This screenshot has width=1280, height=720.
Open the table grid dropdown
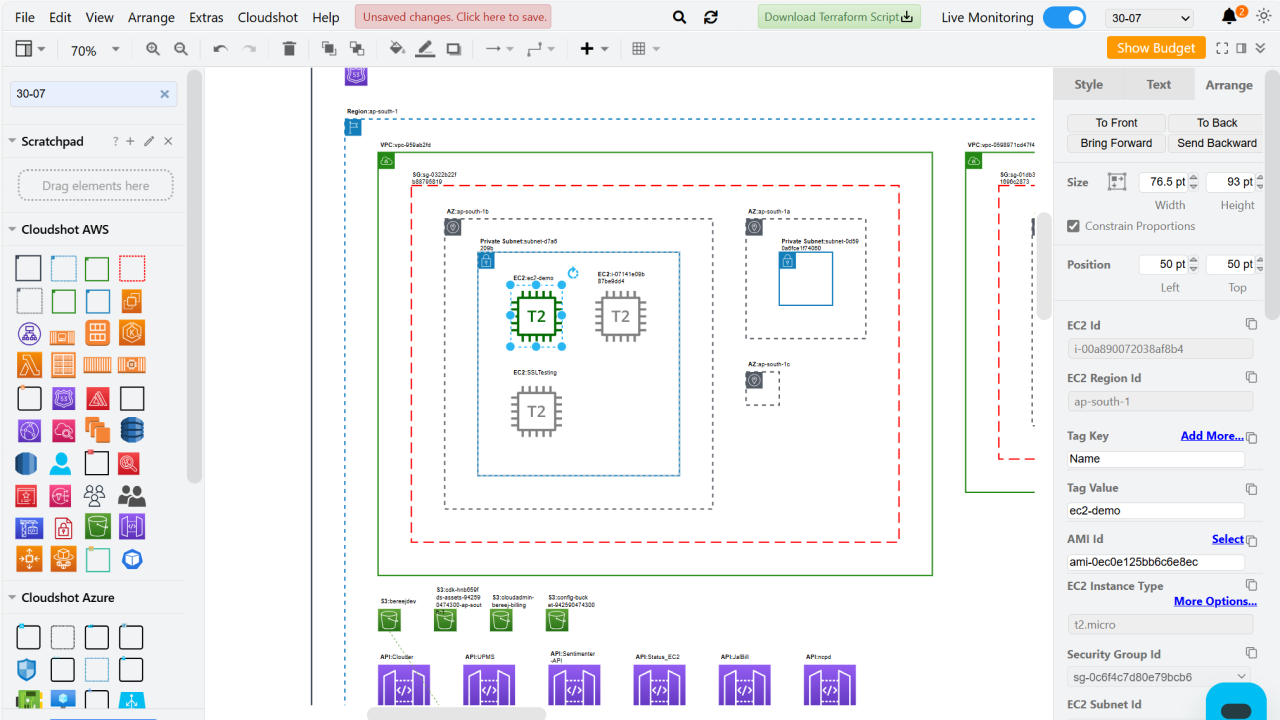646,49
